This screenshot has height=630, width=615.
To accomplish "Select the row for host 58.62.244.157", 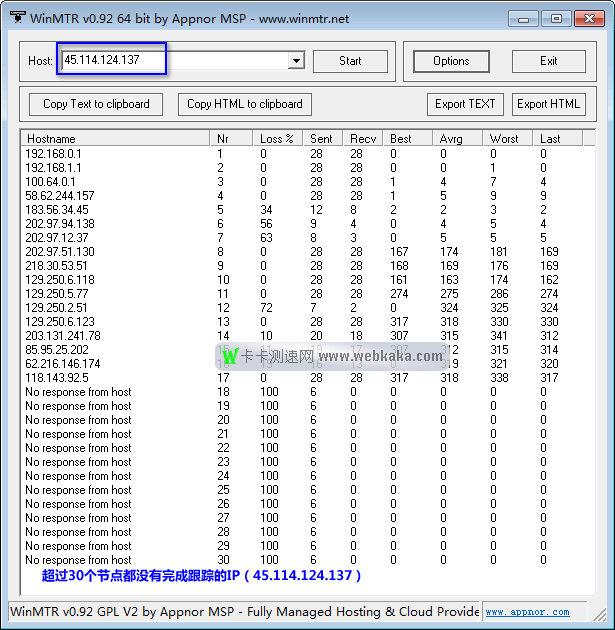I will 60,196.
